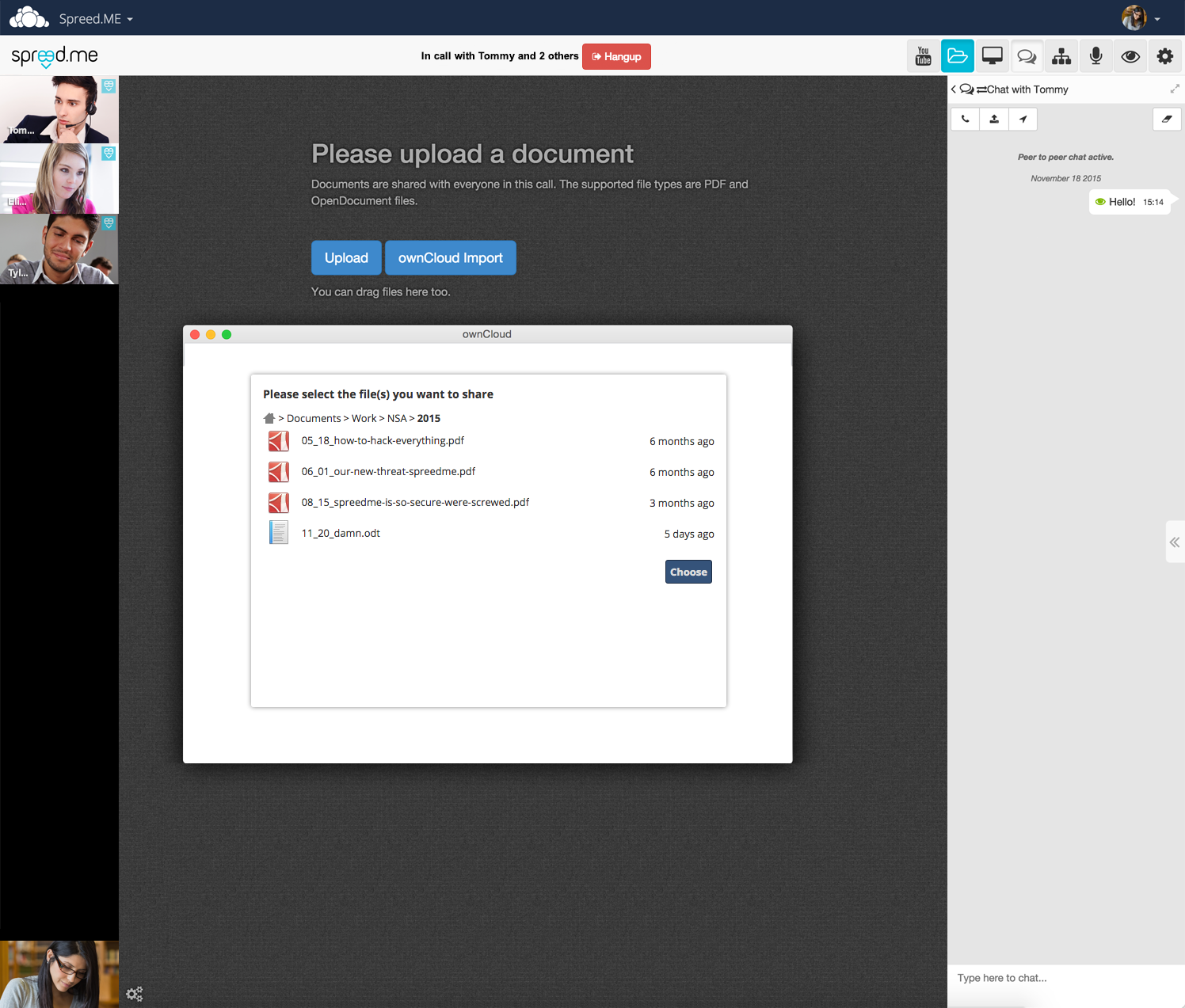The height and width of the screenshot is (1008, 1185).
Task: Start screen sharing with monitor icon
Action: (992, 56)
